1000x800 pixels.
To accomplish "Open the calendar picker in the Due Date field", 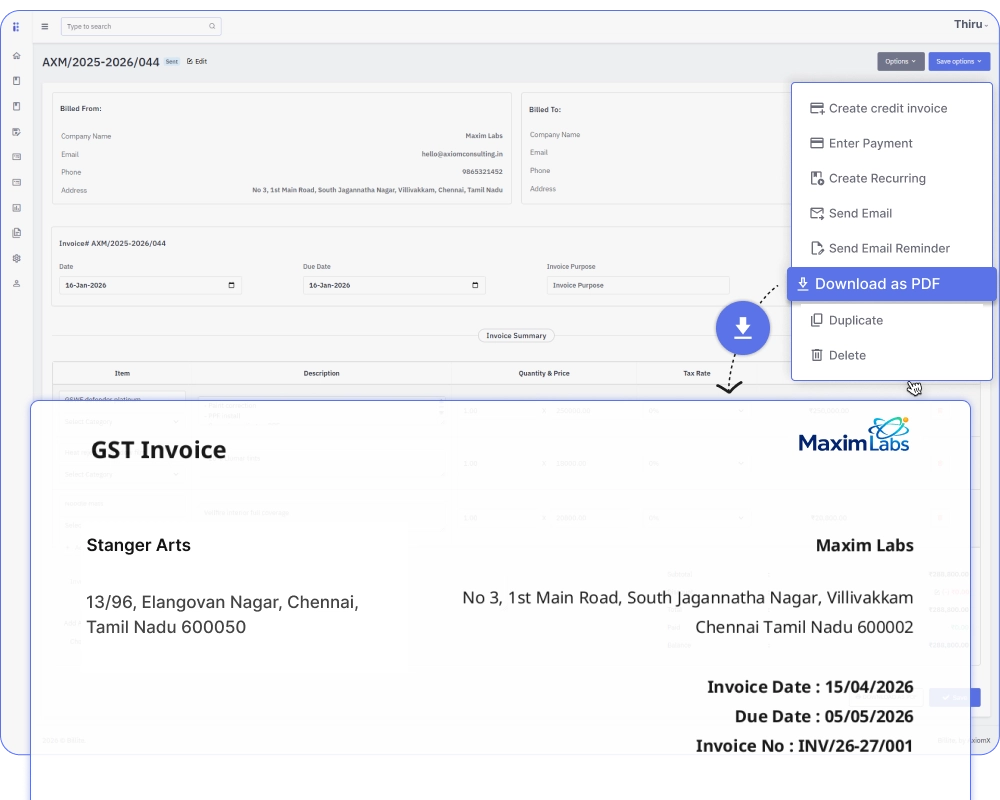I will coord(475,285).
